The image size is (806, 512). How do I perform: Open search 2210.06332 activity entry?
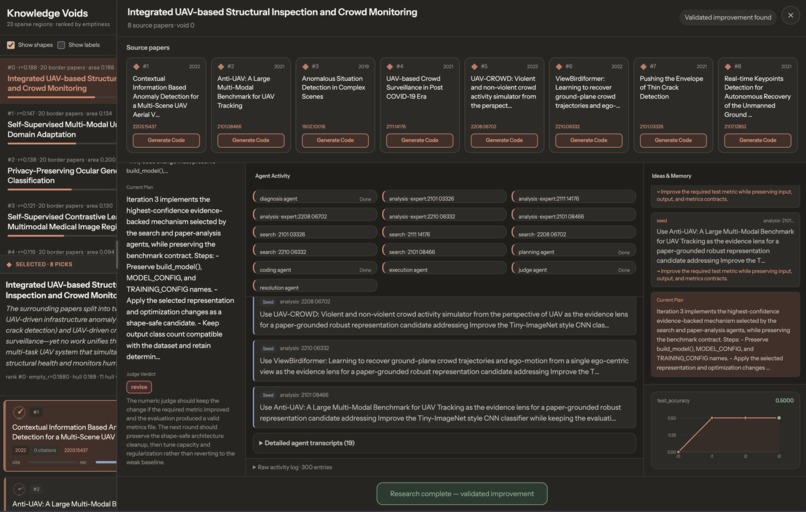pos(315,252)
